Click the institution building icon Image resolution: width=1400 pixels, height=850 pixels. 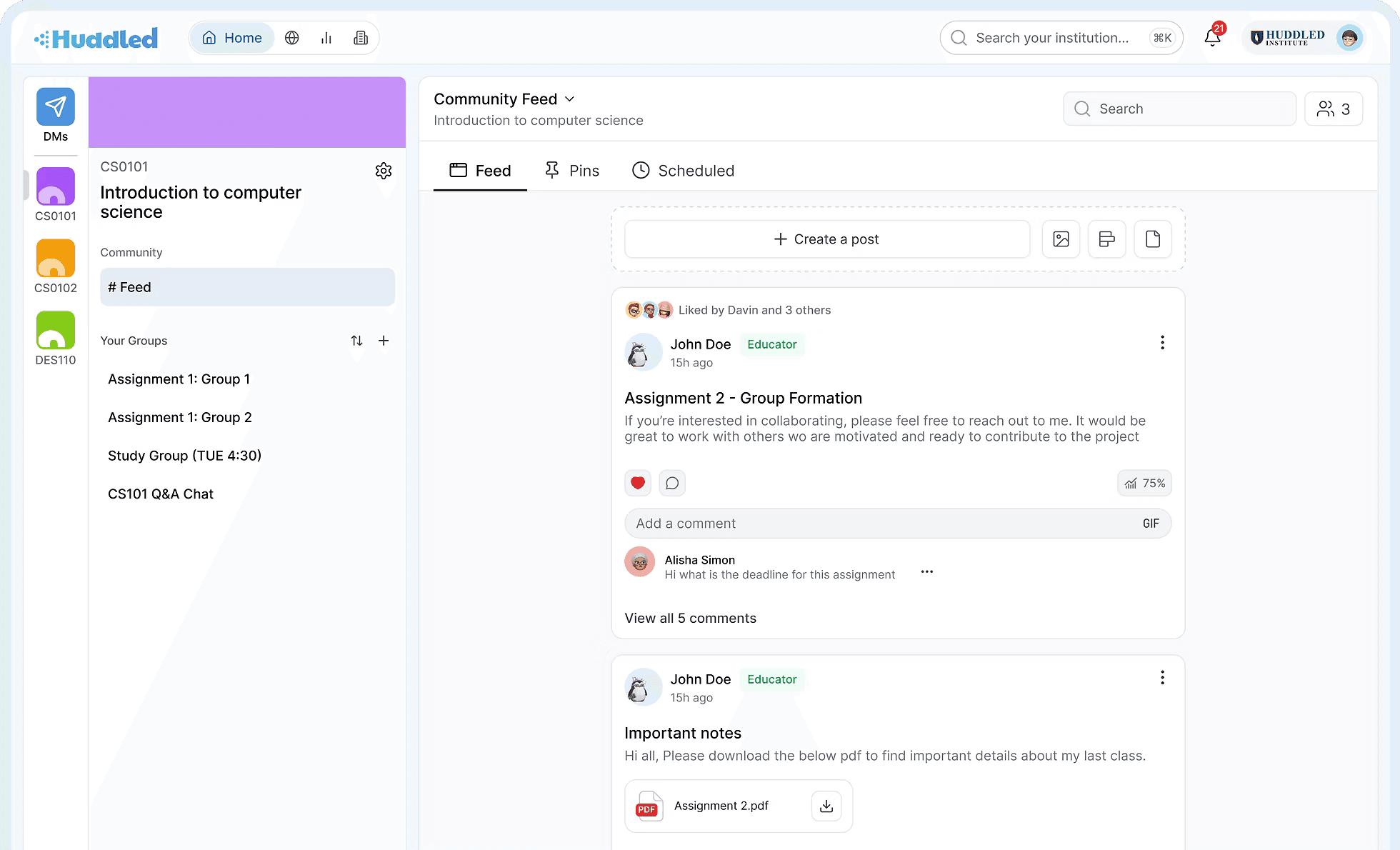click(x=361, y=38)
